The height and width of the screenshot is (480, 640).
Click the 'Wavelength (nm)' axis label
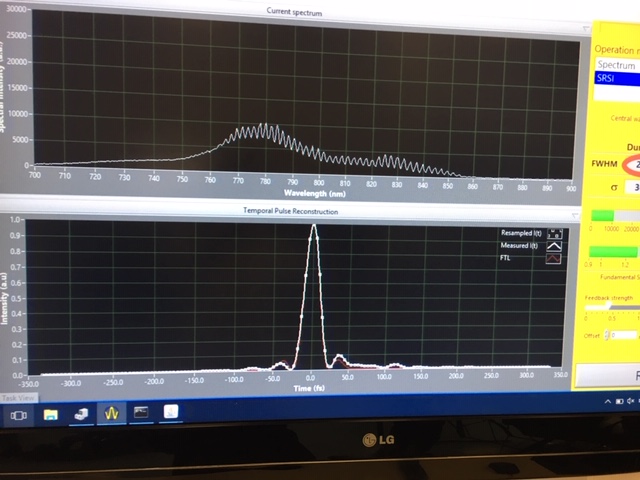pyautogui.click(x=315, y=193)
